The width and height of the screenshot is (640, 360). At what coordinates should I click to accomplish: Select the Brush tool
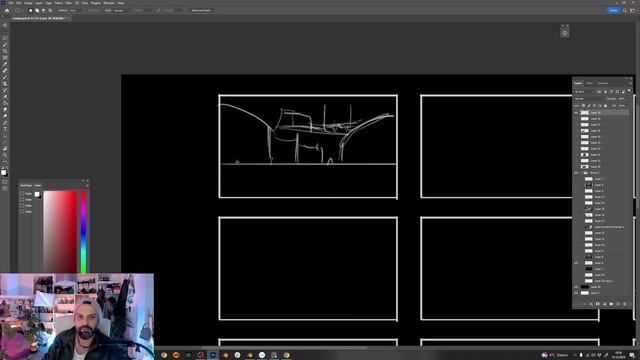[5, 77]
